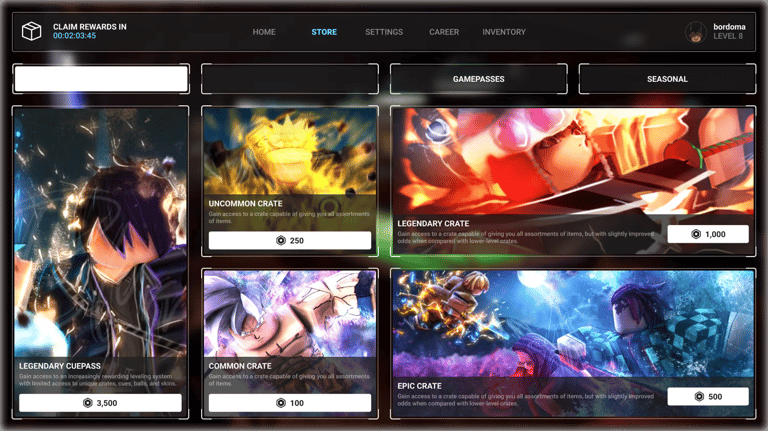768x431 pixels.
Task: Click the LEGENDARY CUEPASS title
Action: pos(60,366)
